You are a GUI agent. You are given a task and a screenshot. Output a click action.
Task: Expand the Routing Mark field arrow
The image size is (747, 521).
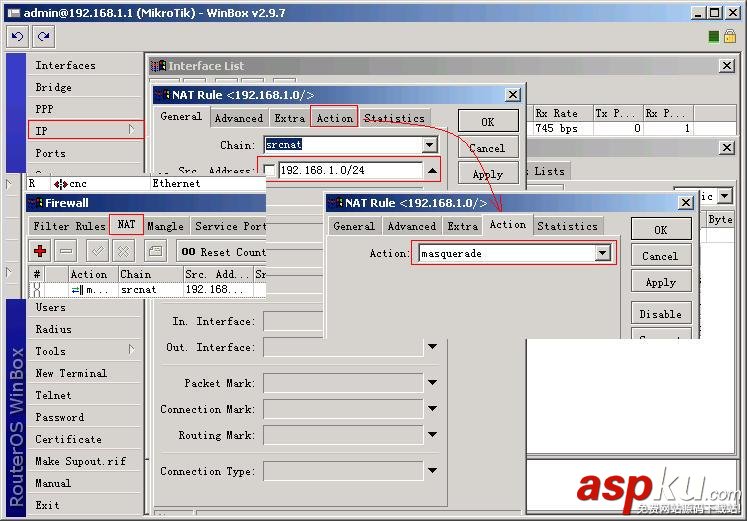point(432,434)
